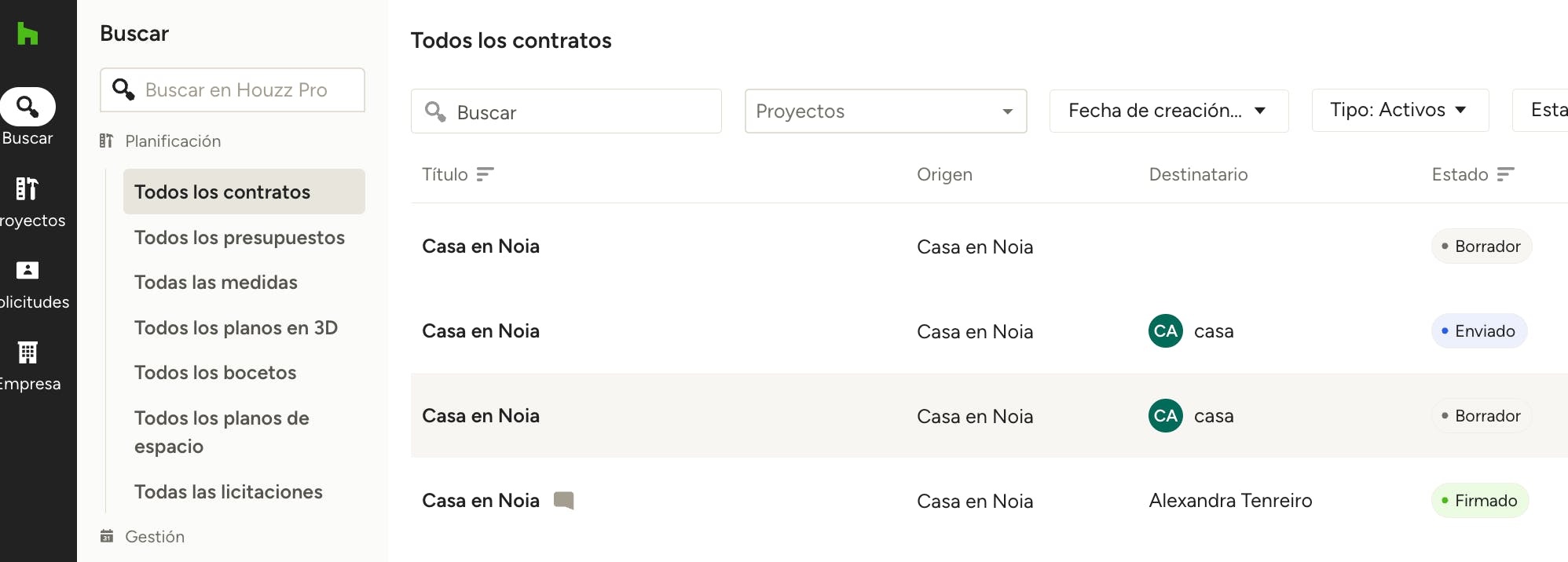The width and height of the screenshot is (1568, 562).
Task: Select Todos los presupuestos in sidebar
Action: tap(240, 238)
